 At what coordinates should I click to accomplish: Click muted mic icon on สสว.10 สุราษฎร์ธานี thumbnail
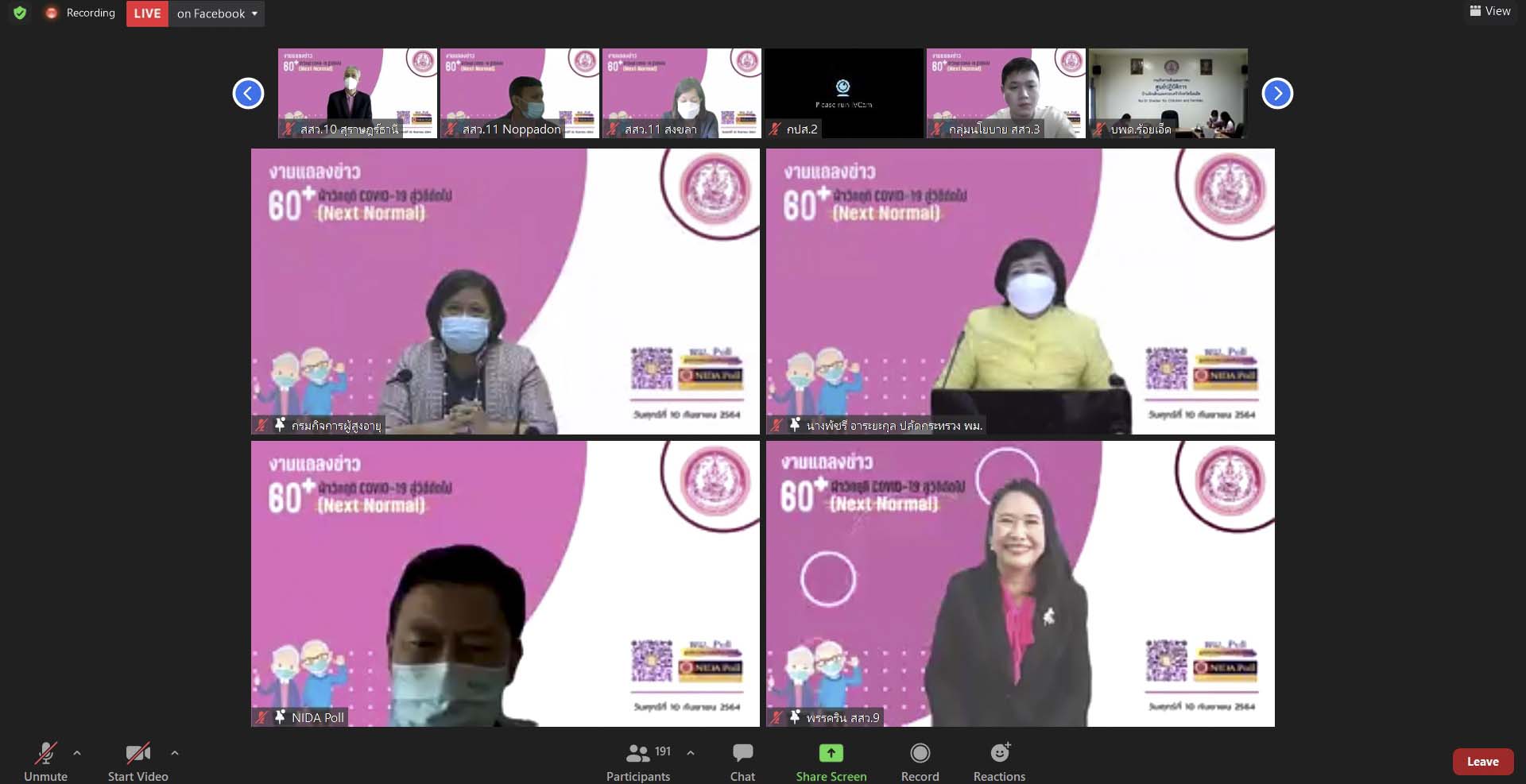[x=289, y=129]
